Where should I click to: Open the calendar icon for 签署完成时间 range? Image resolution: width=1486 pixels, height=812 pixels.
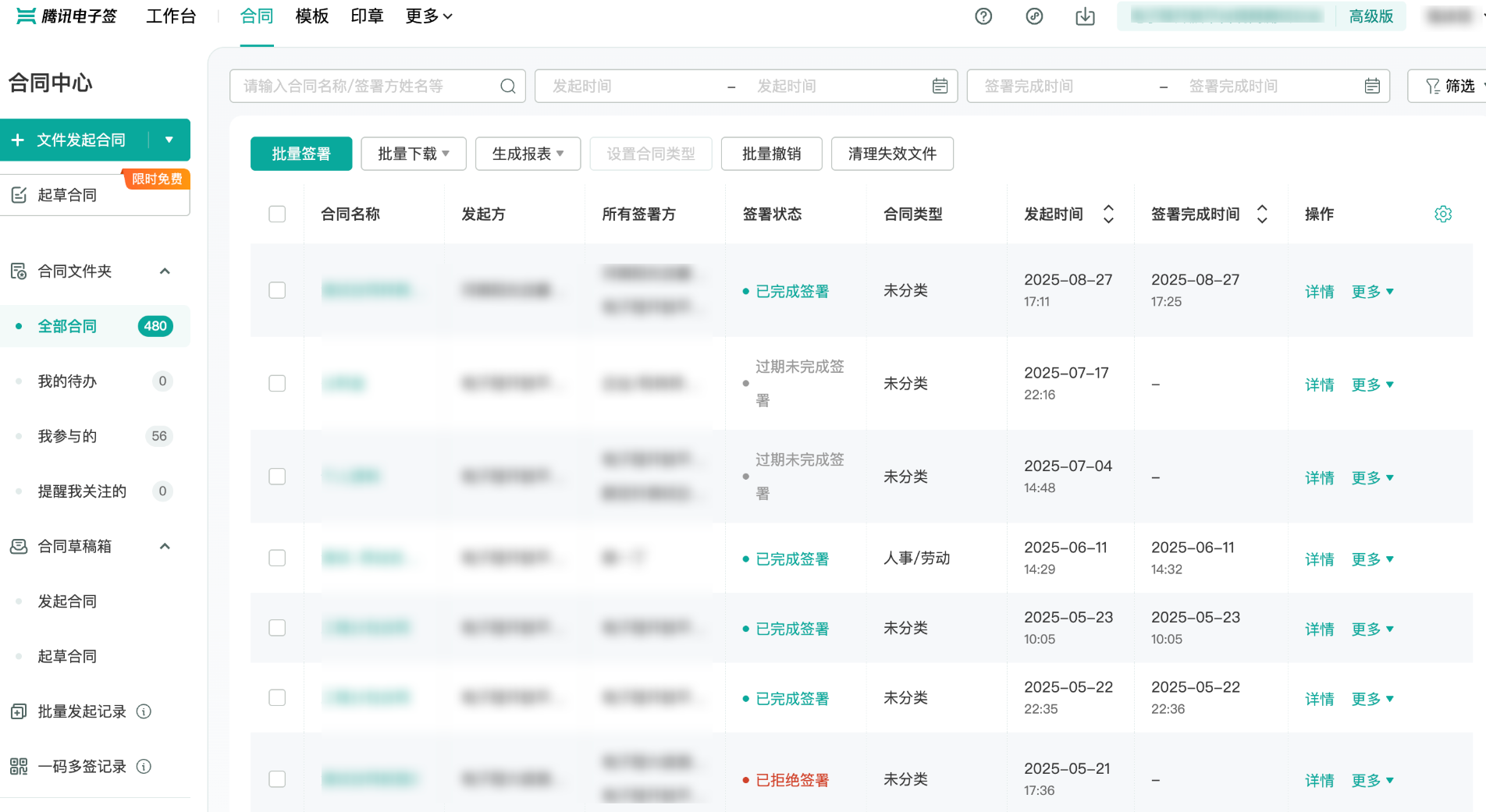(1372, 86)
